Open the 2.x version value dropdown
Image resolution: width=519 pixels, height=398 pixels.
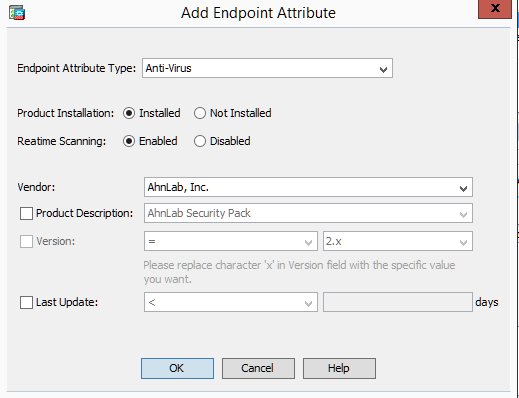coord(398,241)
